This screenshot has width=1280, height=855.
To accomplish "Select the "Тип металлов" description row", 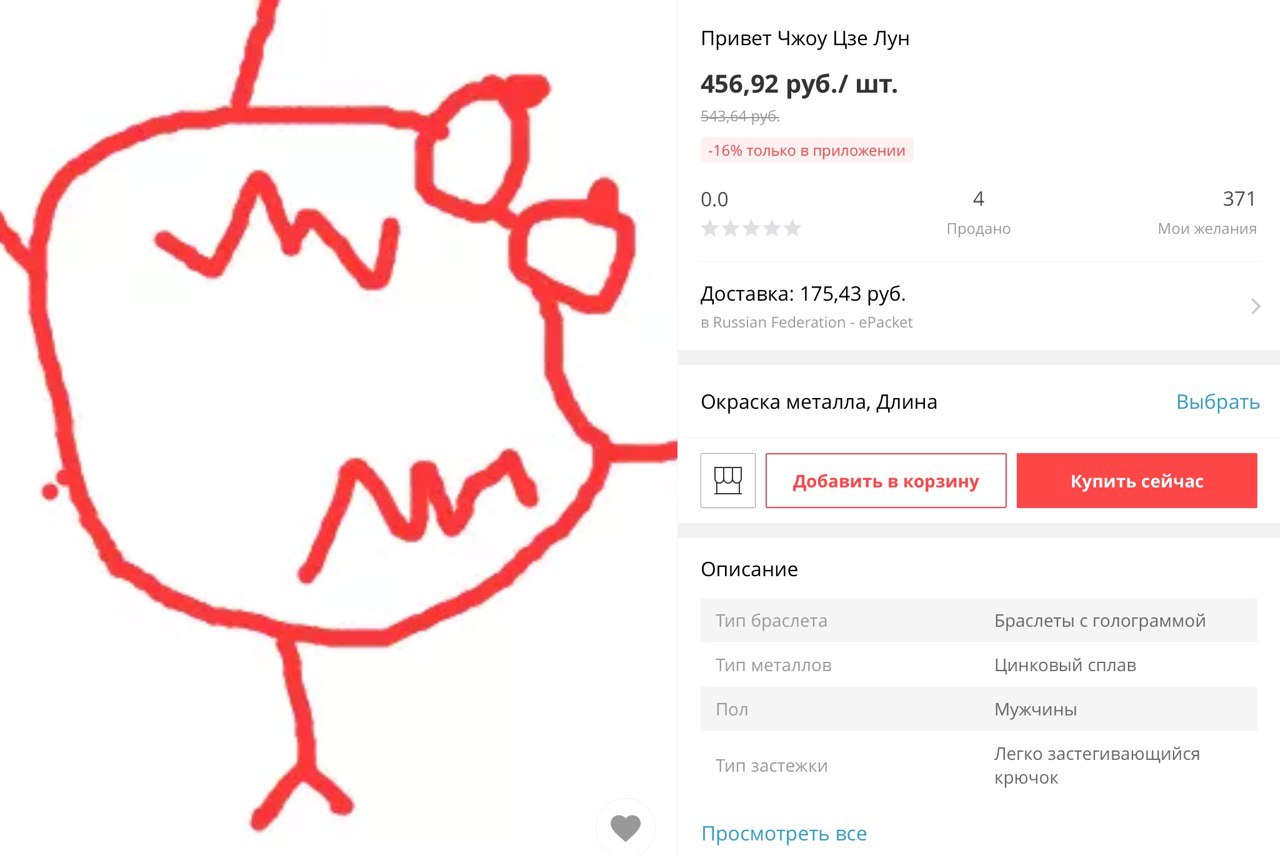I will pyautogui.click(x=979, y=665).
